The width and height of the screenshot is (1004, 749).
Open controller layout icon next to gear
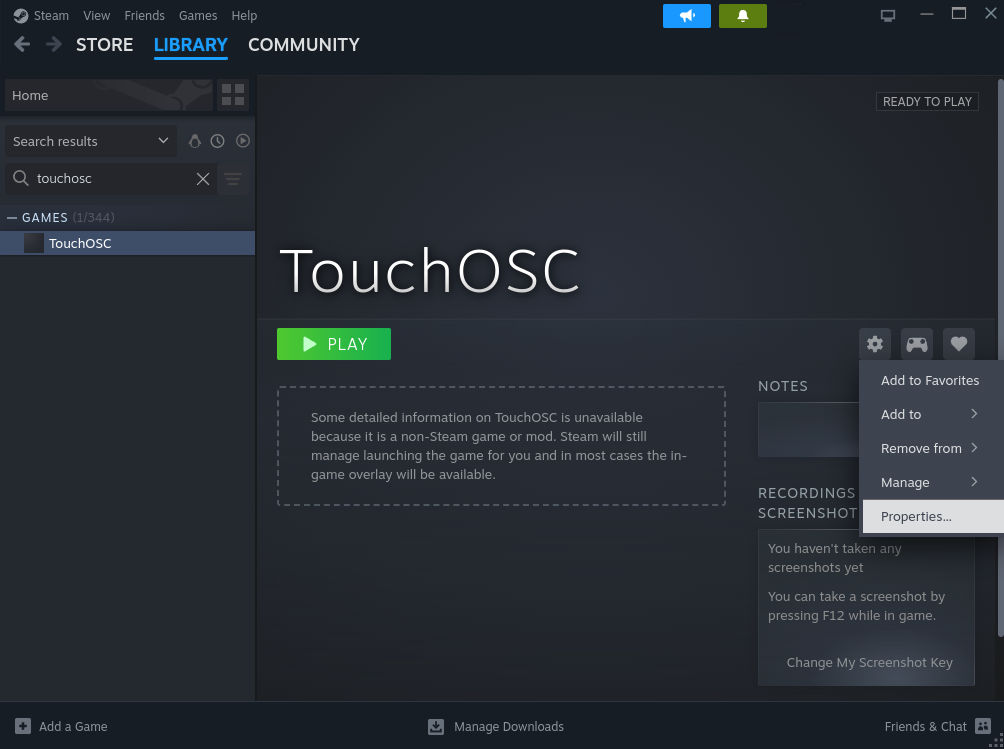tap(917, 344)
